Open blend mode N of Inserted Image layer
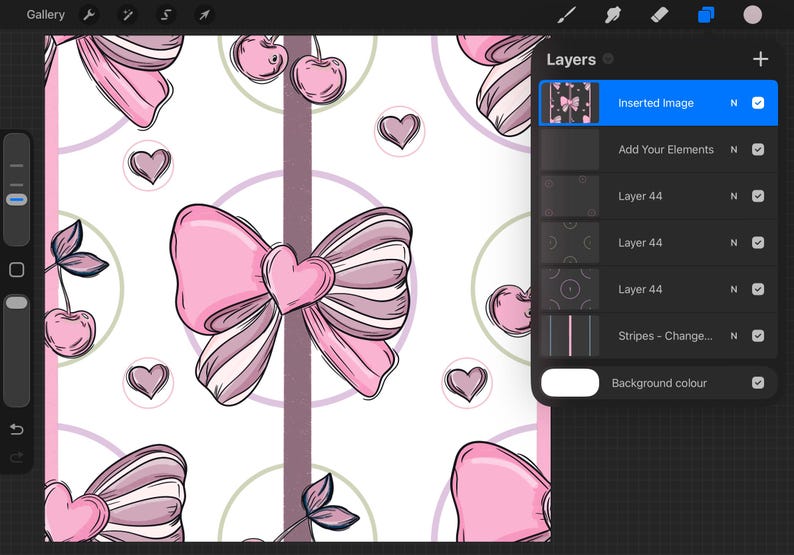The width and height of the screenshot is (794, 555). tap(734, 103)
